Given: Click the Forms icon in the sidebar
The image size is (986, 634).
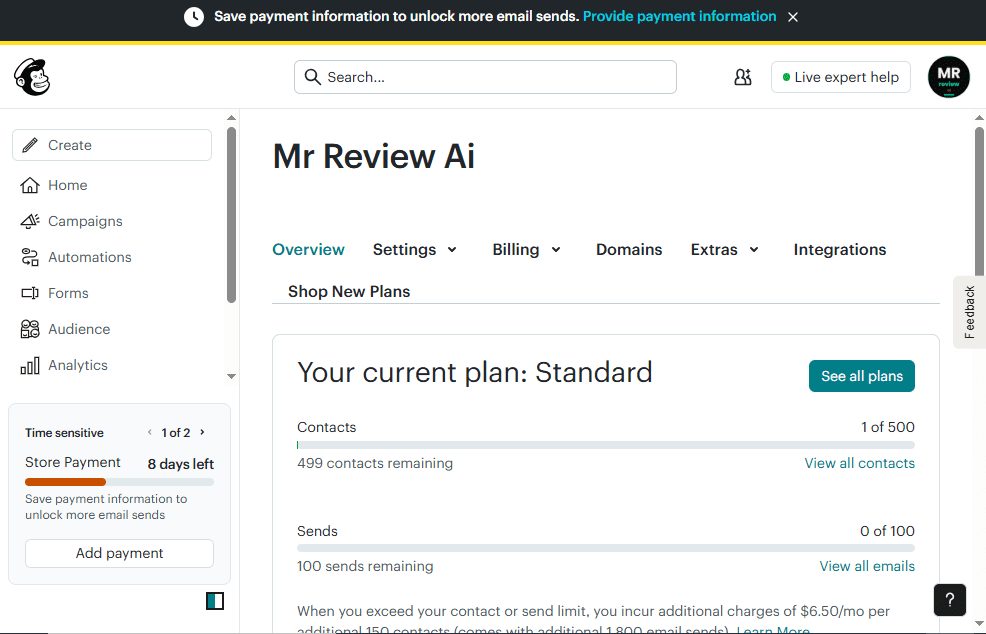Looking at the screenshot, I should click(30, 293).
